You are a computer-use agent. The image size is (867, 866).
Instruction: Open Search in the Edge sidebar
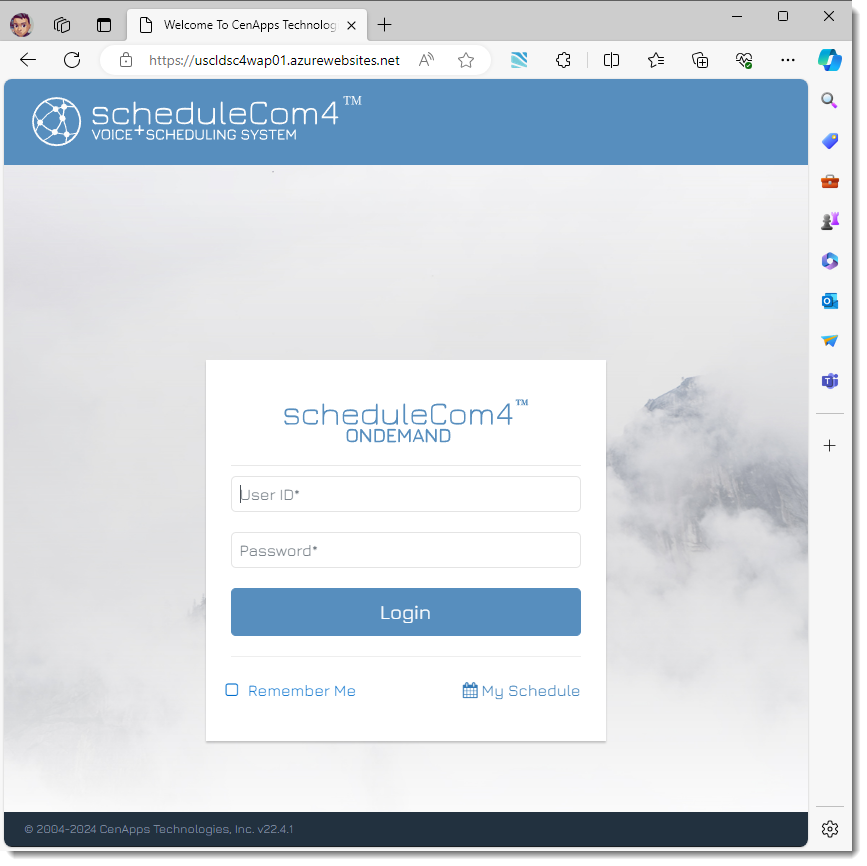(x=830, y=100)
